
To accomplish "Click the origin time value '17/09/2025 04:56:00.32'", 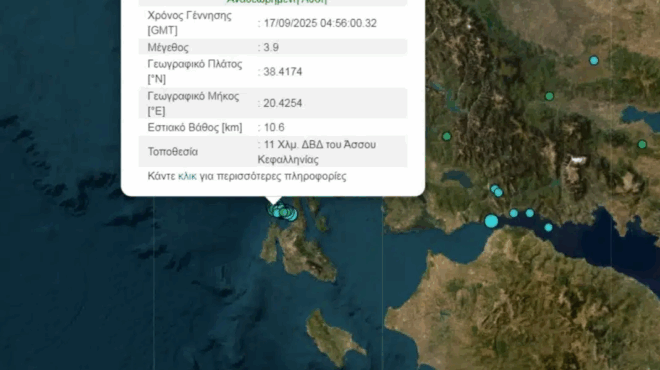I will click(x=320, y=23).
